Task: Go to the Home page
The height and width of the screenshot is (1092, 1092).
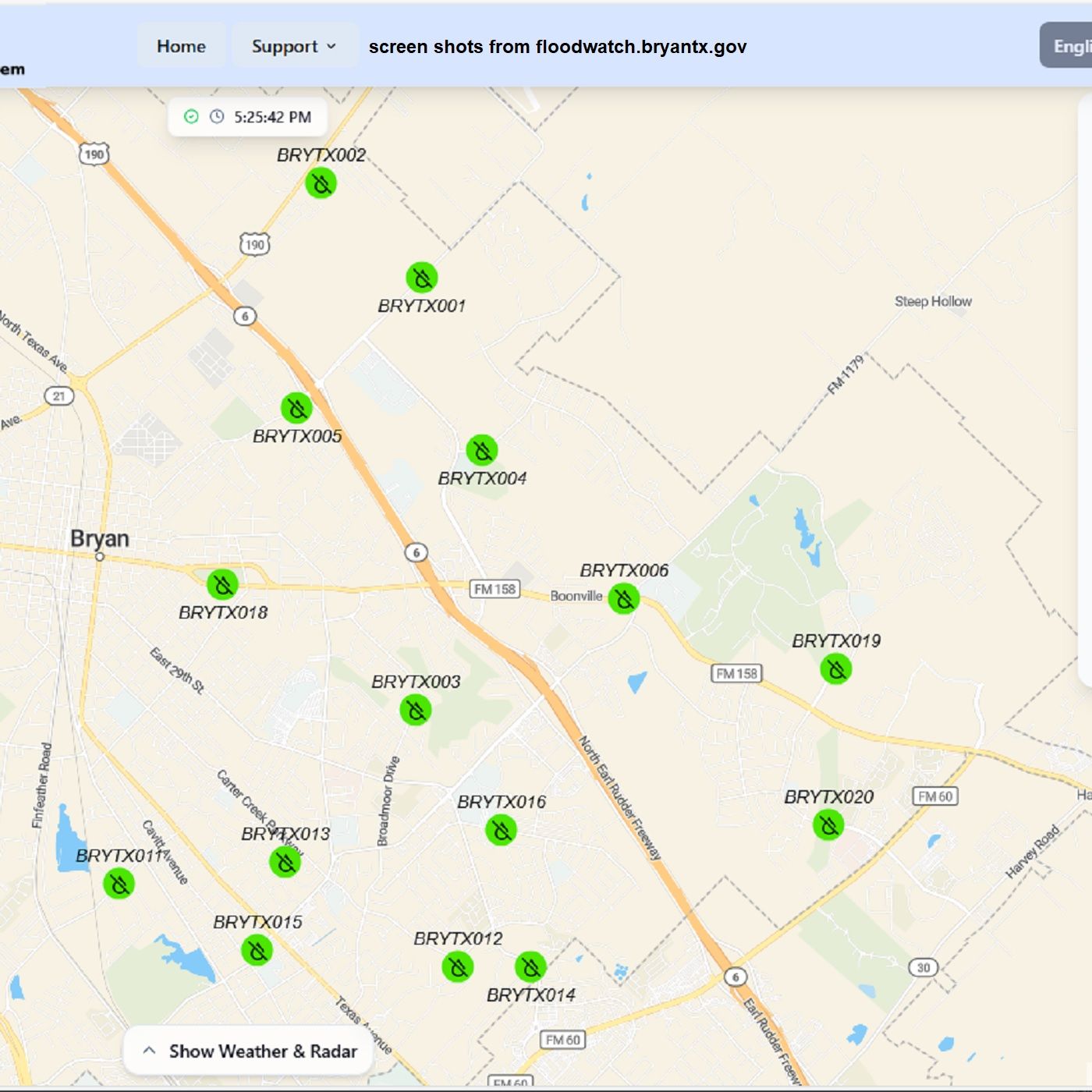Action: point(181,47)
